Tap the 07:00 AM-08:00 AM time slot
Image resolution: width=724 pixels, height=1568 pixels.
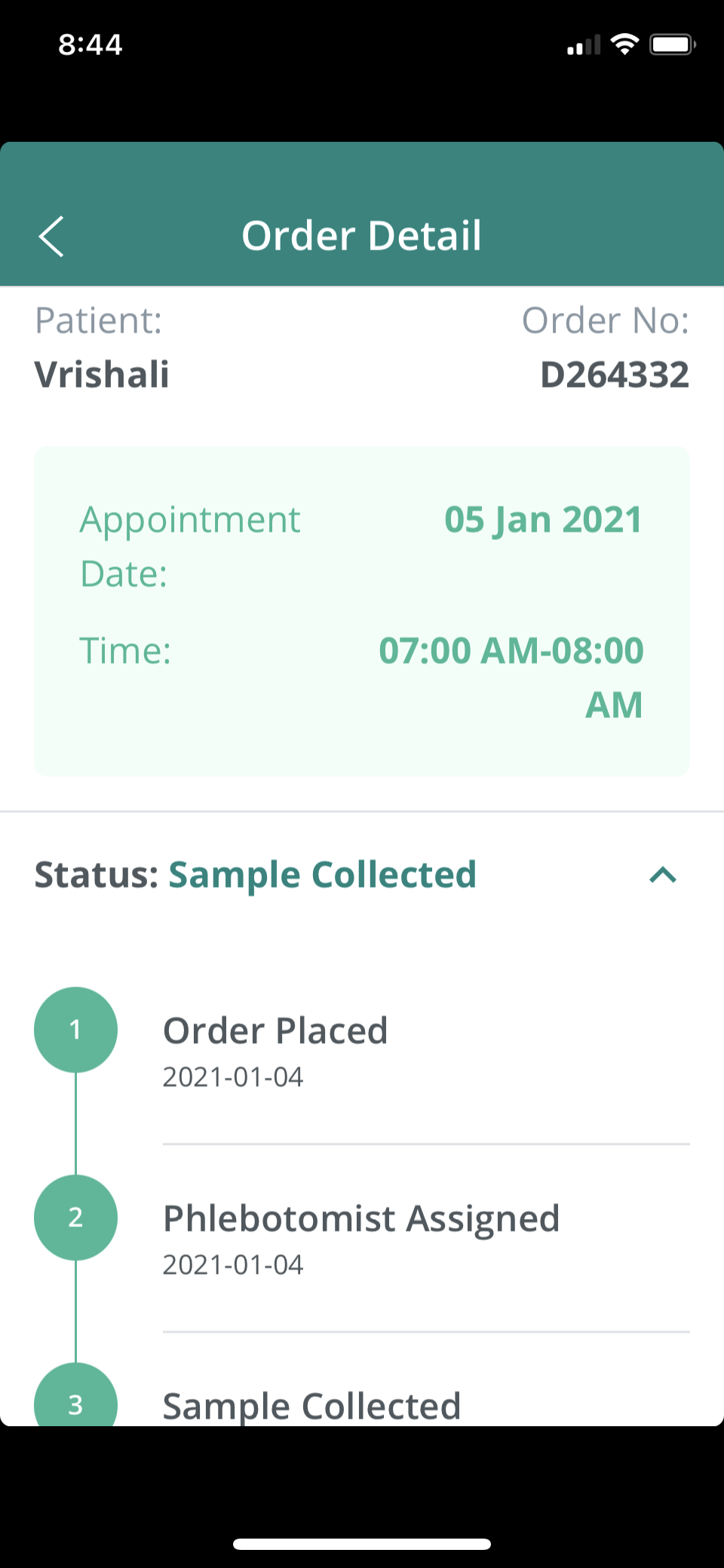tap(511, 677)
